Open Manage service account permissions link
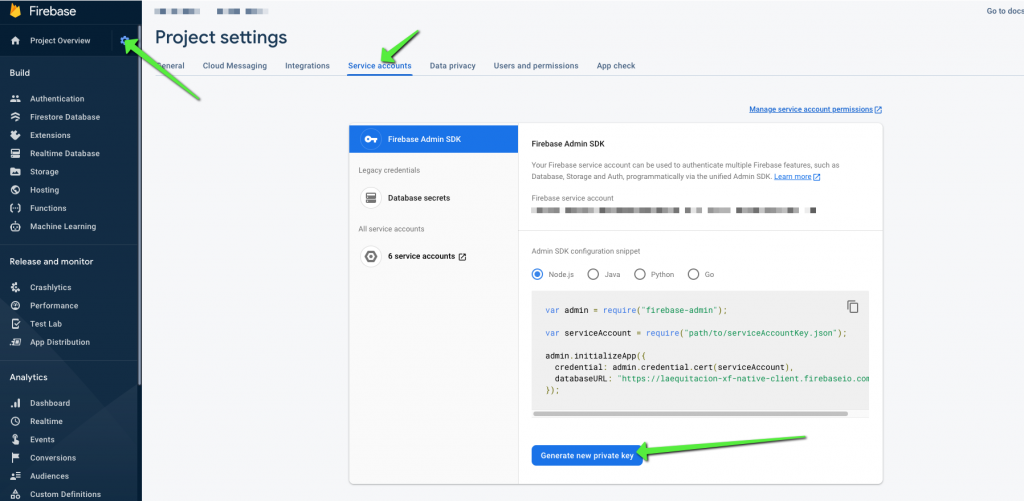Screen dimensions: 1024x501 (816, 109)
